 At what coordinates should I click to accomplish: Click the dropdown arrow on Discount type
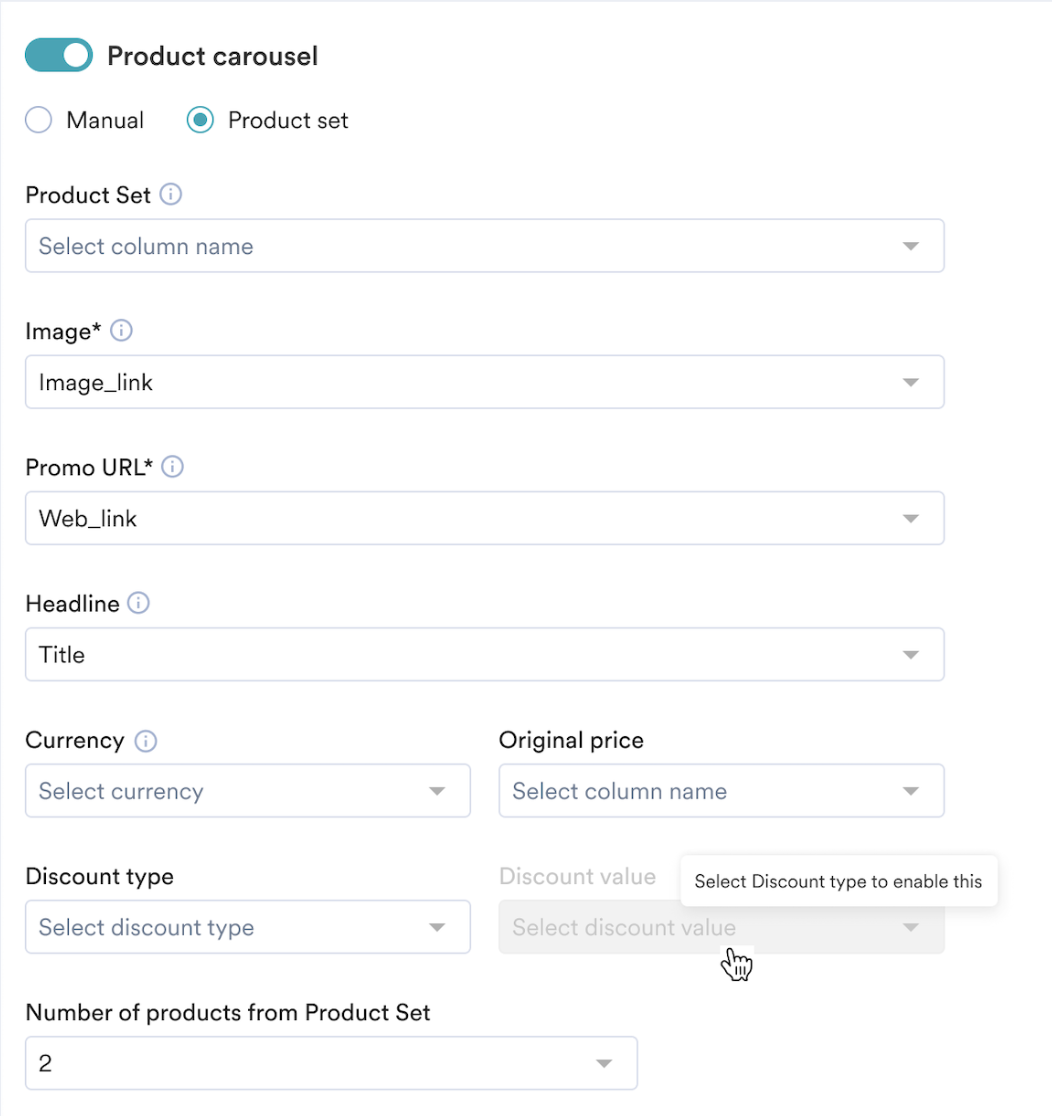436,927
